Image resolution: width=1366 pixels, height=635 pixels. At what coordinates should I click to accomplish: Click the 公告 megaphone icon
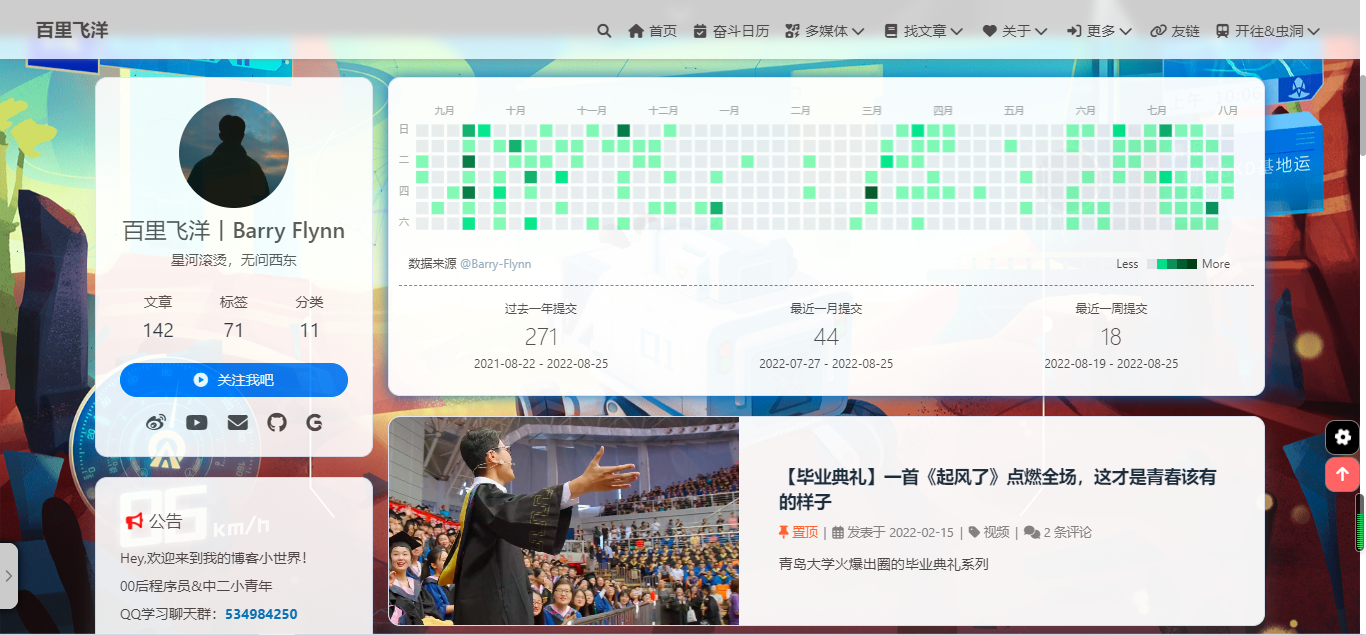134,521
